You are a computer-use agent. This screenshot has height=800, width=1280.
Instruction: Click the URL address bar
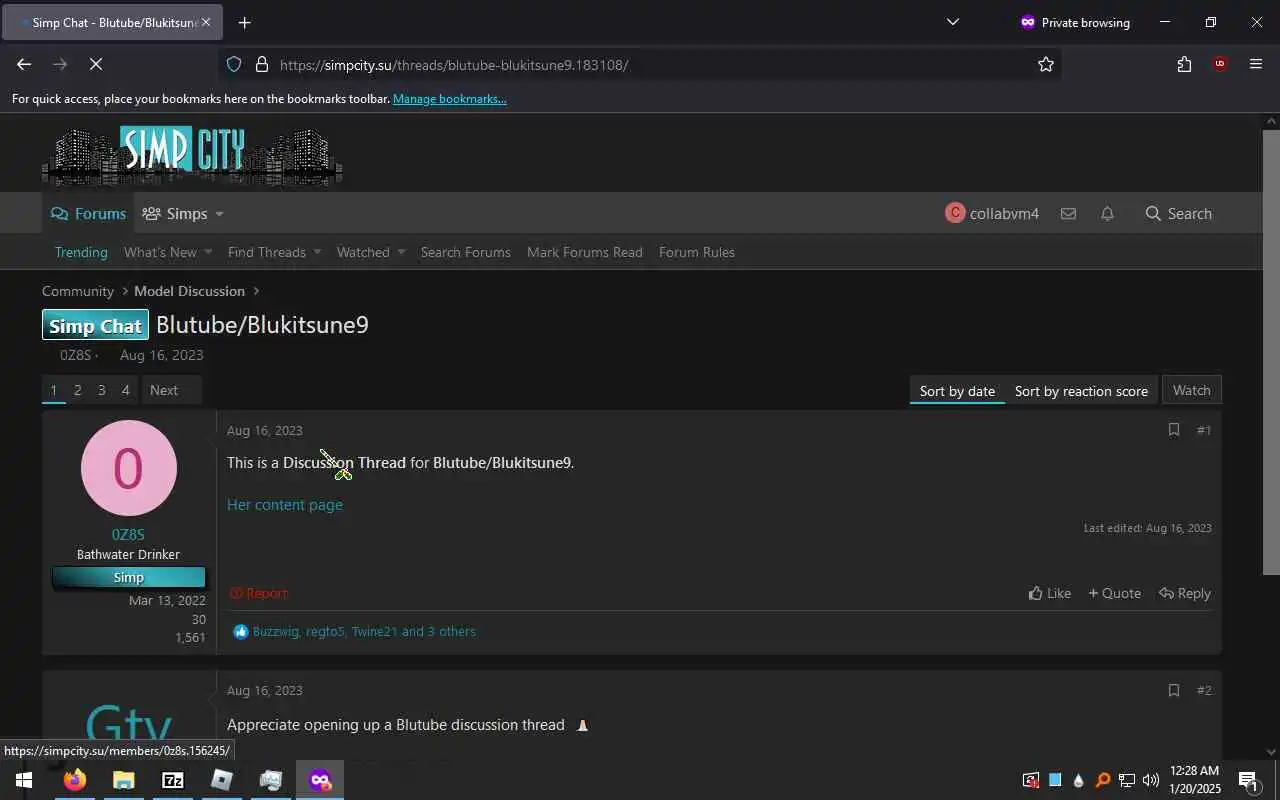pos(640,64)
